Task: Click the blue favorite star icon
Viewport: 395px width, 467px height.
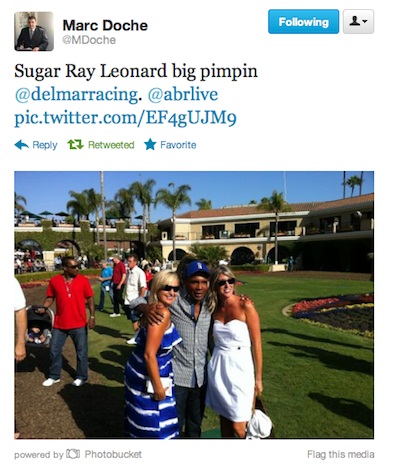Action: [150, 145]
